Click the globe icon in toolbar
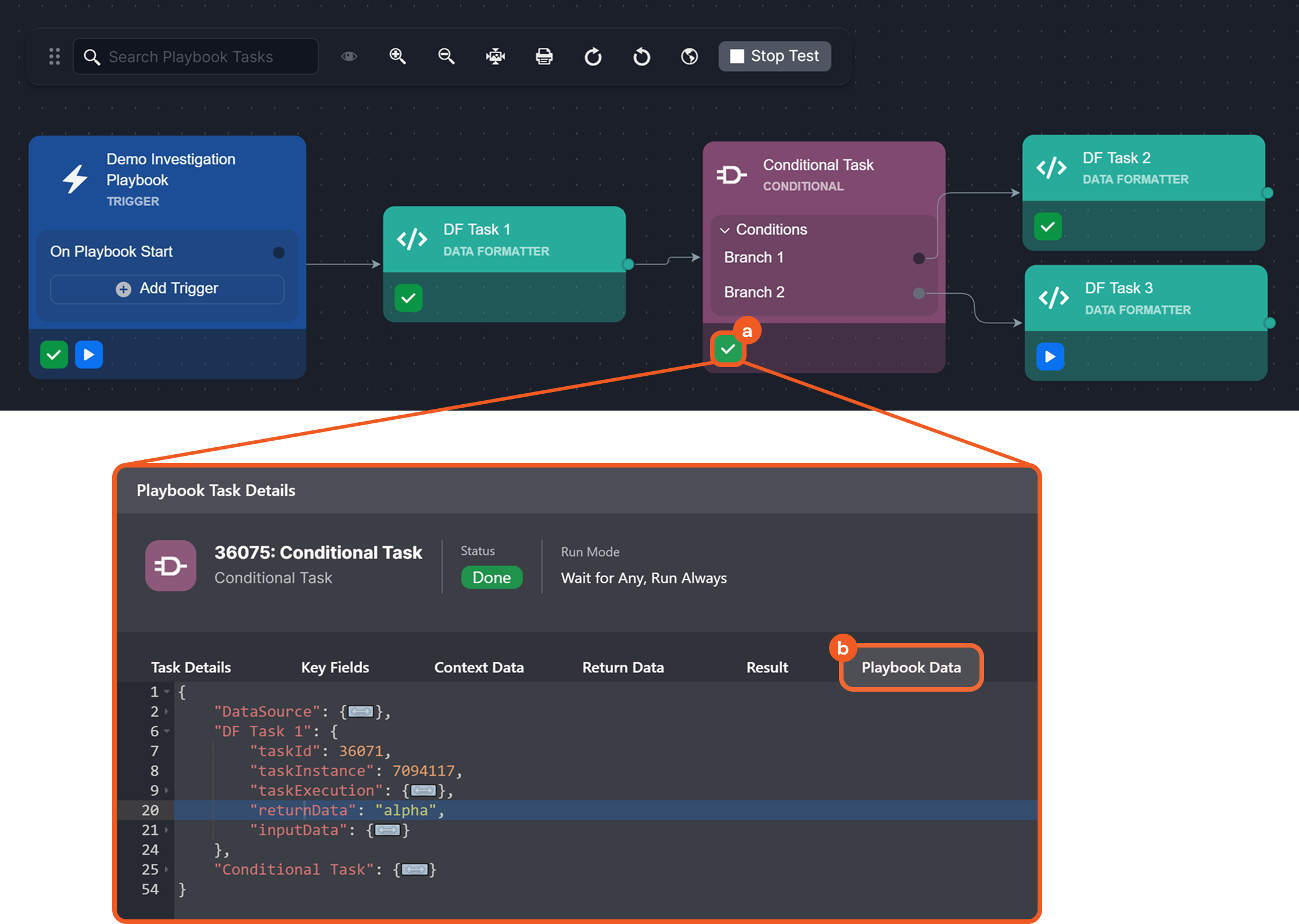The width and height of the screenshot is (1299, 924). pos(690,56)
